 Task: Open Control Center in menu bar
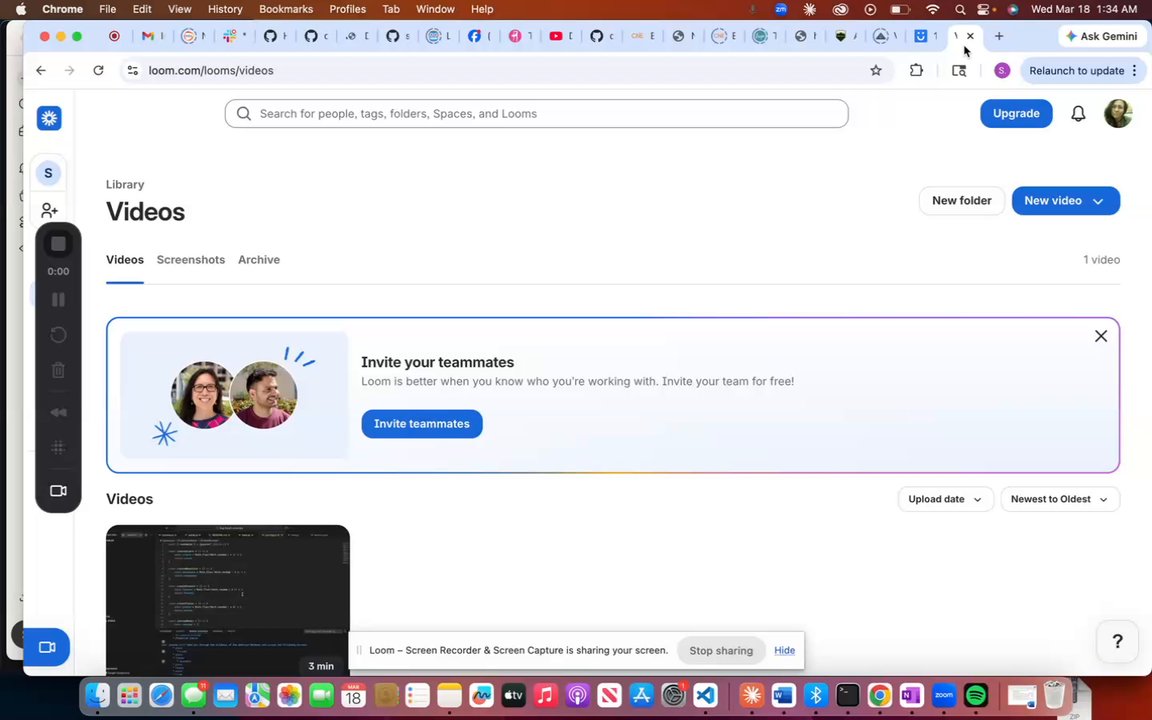[x=985, y=10]
